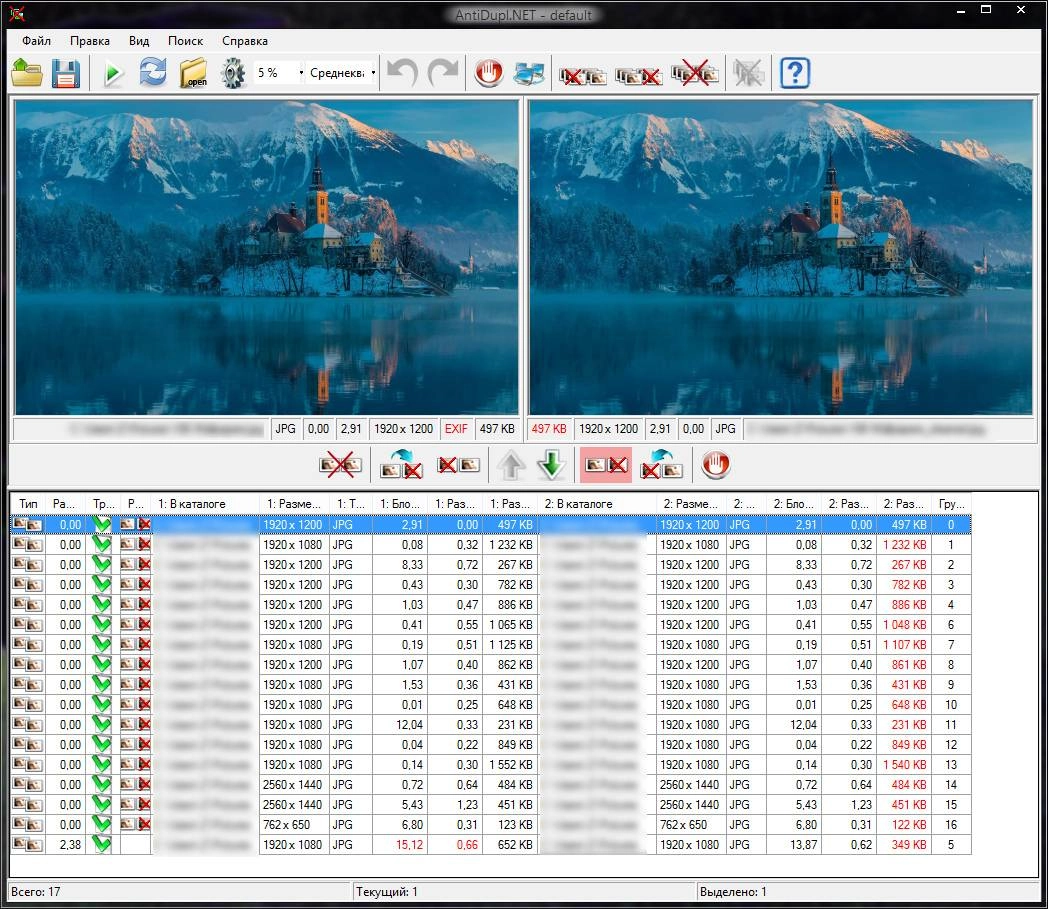
Task: Click red hand mistake icon below previews
Action: coord(715,465)
